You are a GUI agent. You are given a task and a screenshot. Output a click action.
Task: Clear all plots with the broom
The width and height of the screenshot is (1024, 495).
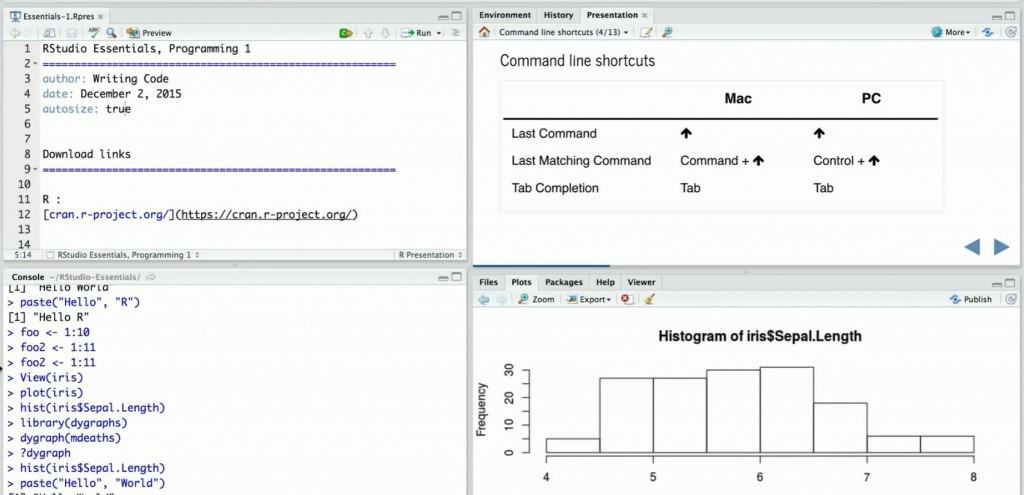click(649, 299)
